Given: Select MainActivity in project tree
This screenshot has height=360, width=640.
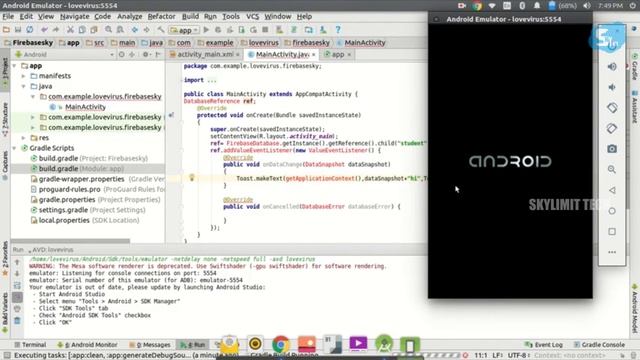Looking at the screenshot, I should point(85,107).
